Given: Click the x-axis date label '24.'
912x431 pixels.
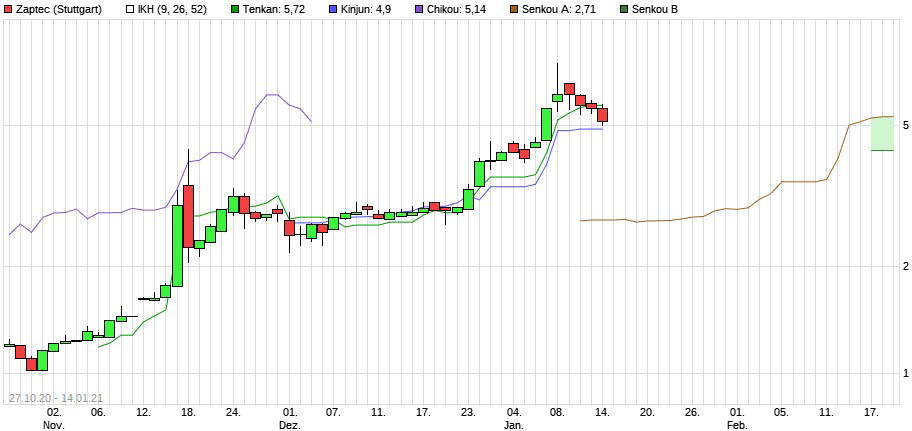Looking at the screenshot, I should click(x=233, y=412).
